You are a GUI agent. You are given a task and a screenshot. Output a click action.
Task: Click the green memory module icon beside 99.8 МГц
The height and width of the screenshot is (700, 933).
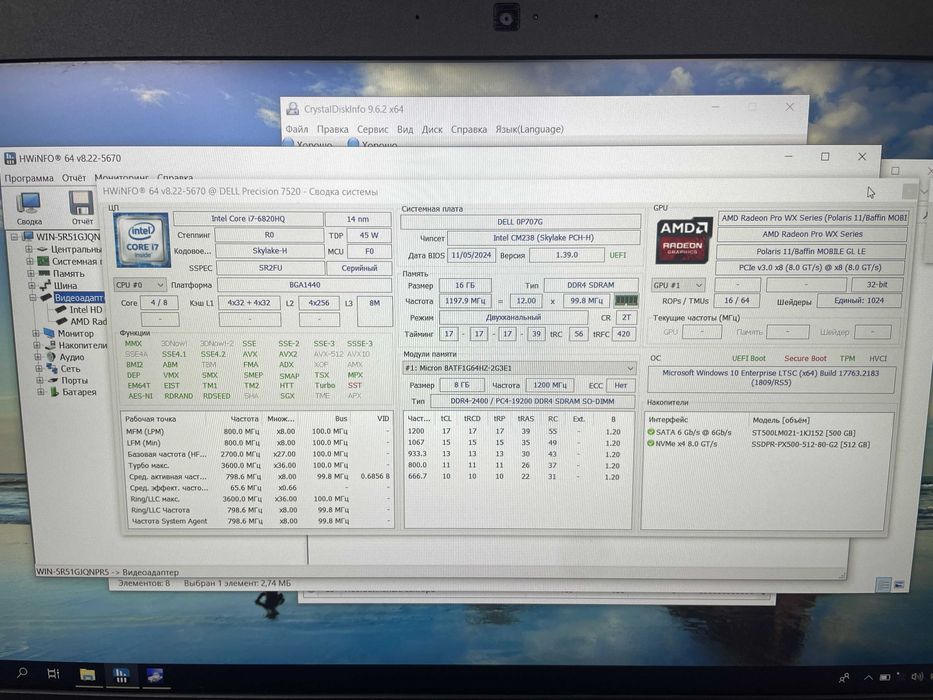626,301
